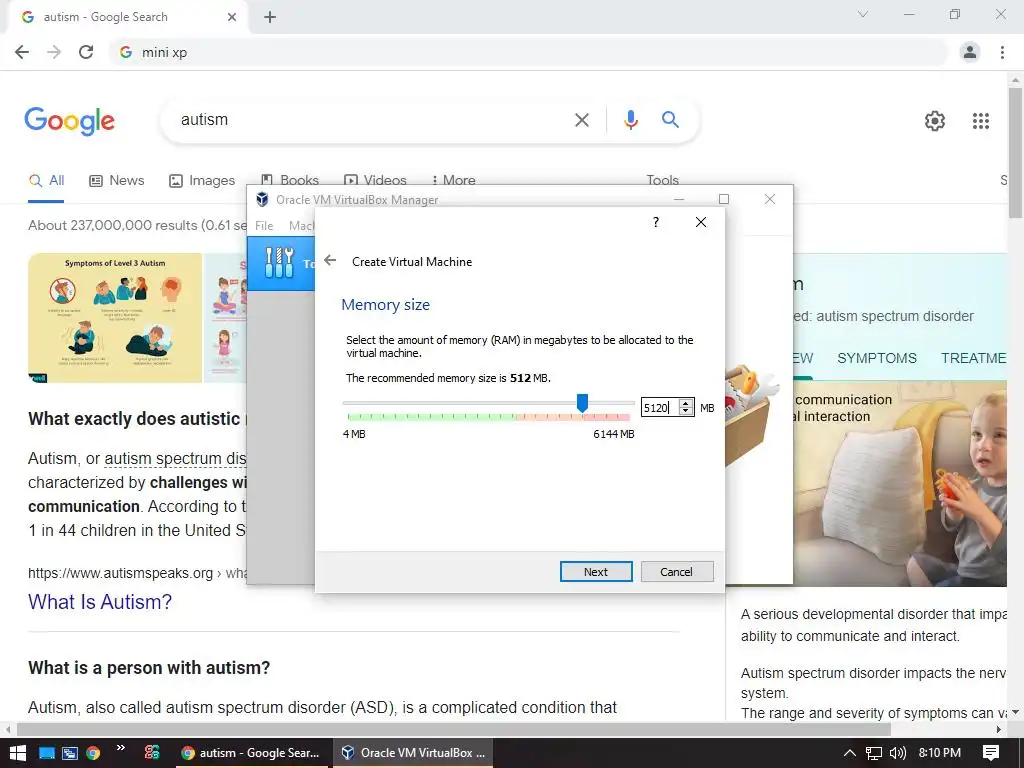
Task: Click the green zone of the memory scale
Action: coord(431,416)
